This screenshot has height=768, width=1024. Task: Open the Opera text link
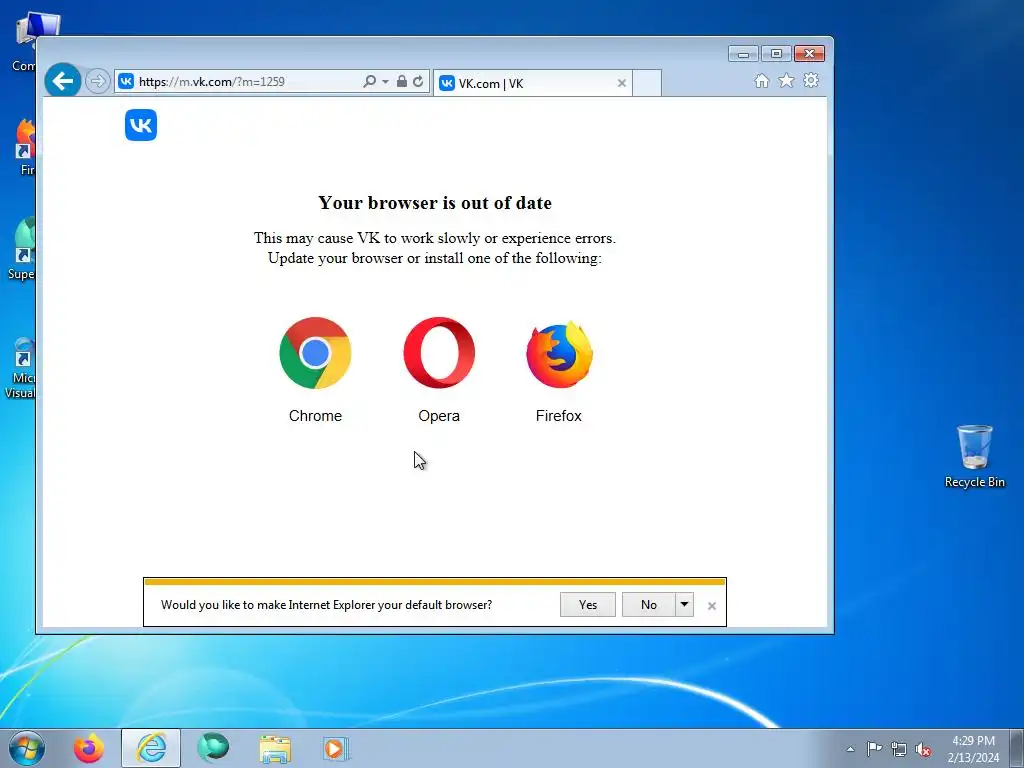coord(439,416)
